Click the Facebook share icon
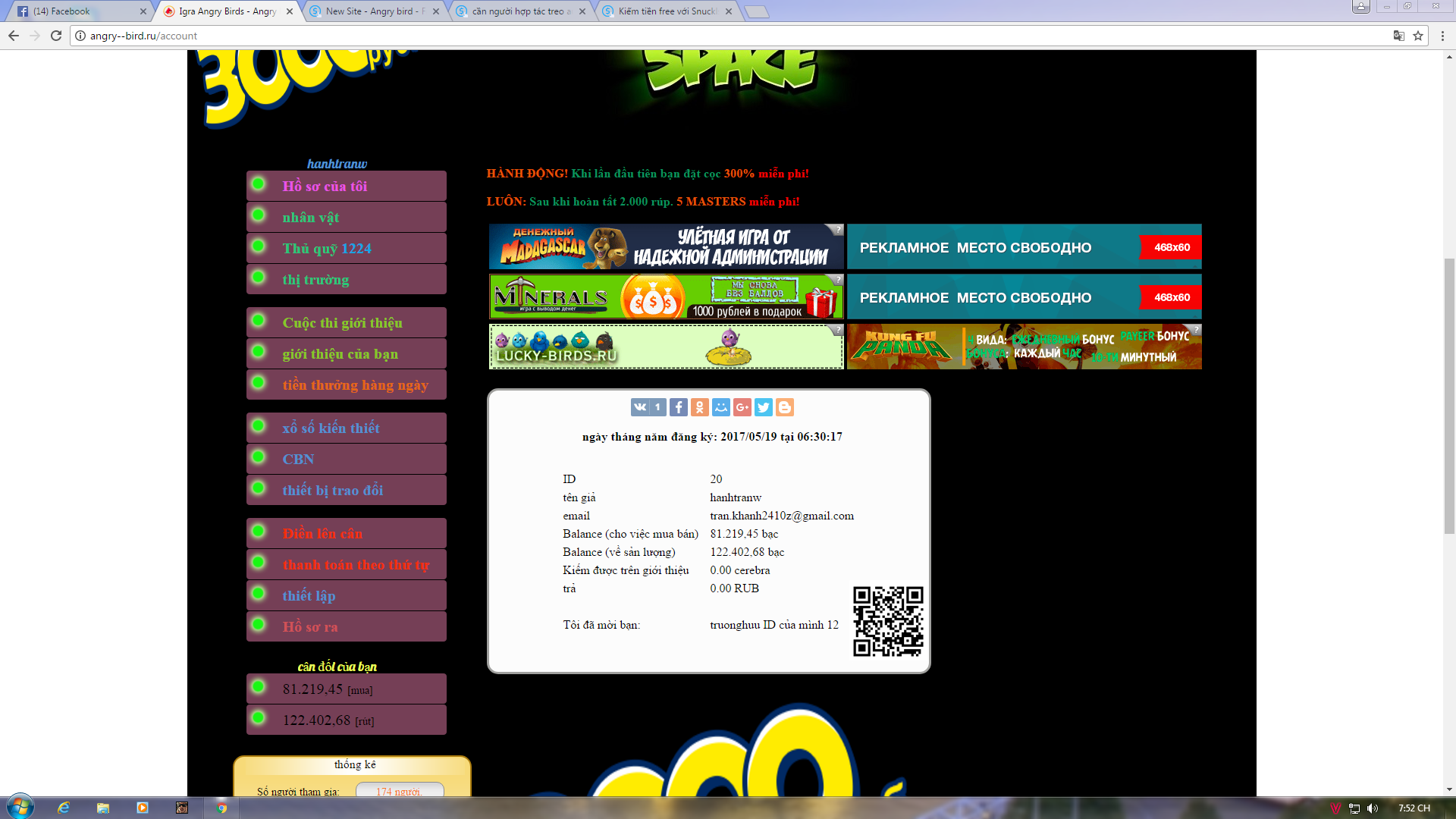1456x819 pixels. tap(679, 407)
